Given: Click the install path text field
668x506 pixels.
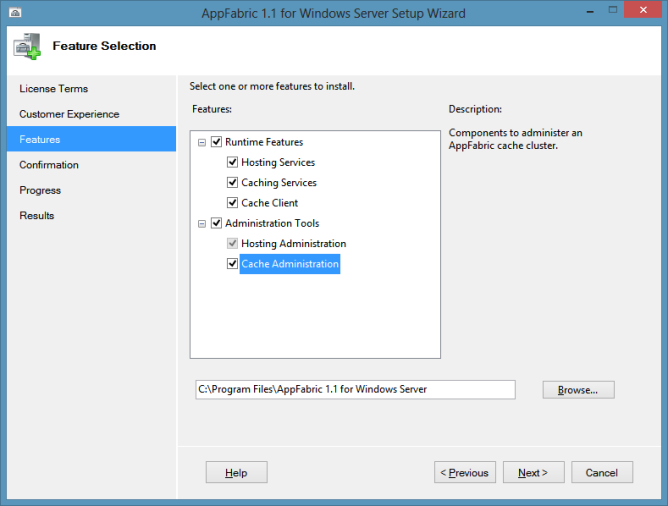Looking at the screenshot, I should pyautogui.click(x=355, y=389).
